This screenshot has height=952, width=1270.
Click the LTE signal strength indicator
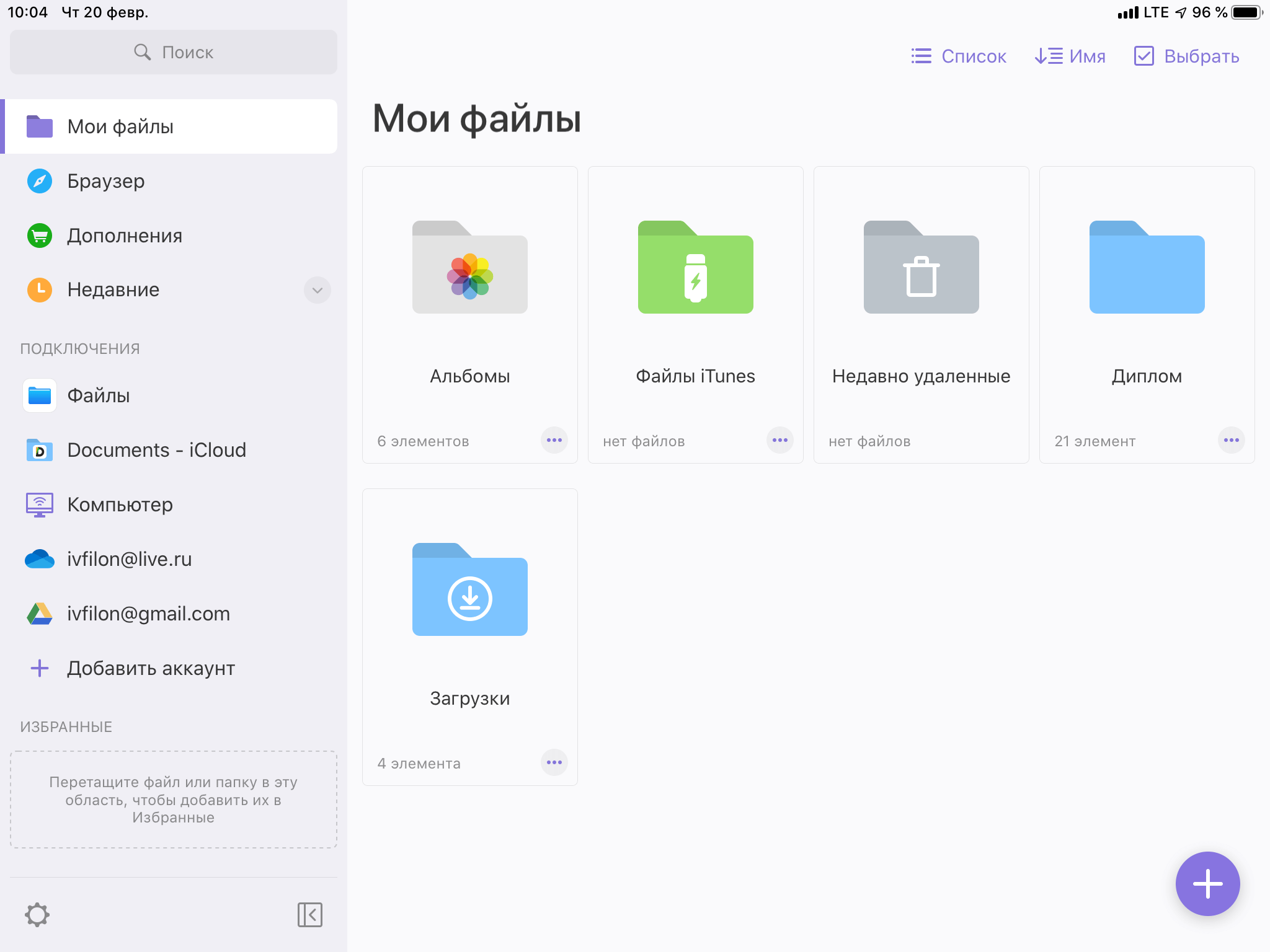(1128, 12)
